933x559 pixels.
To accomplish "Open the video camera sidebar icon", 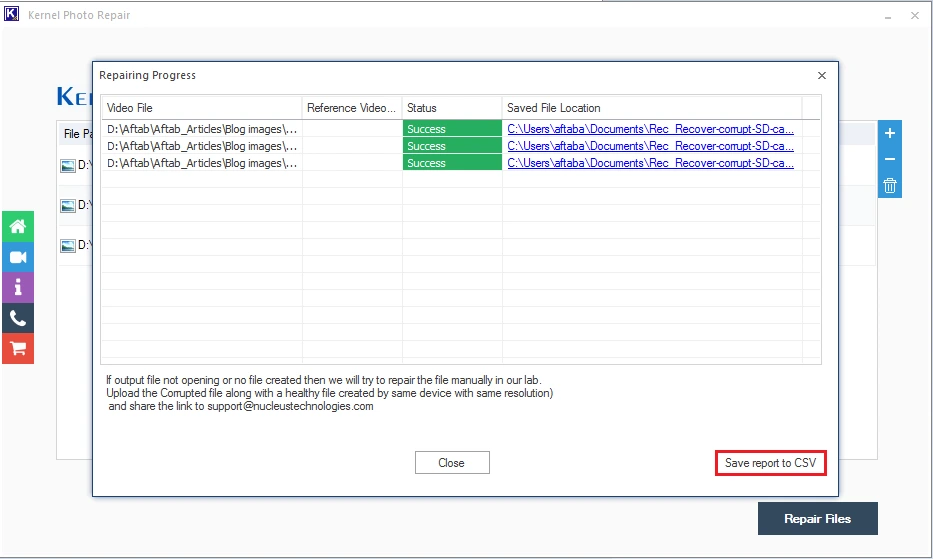I will click(17, 257).
